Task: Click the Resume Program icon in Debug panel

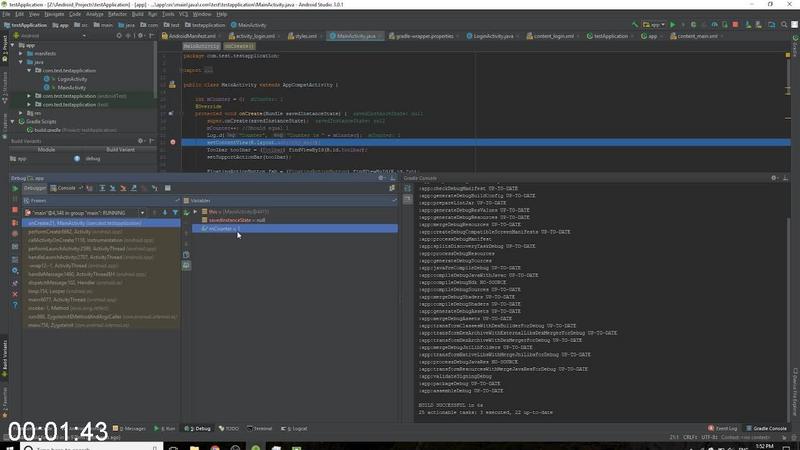Action: click(15, 188)
